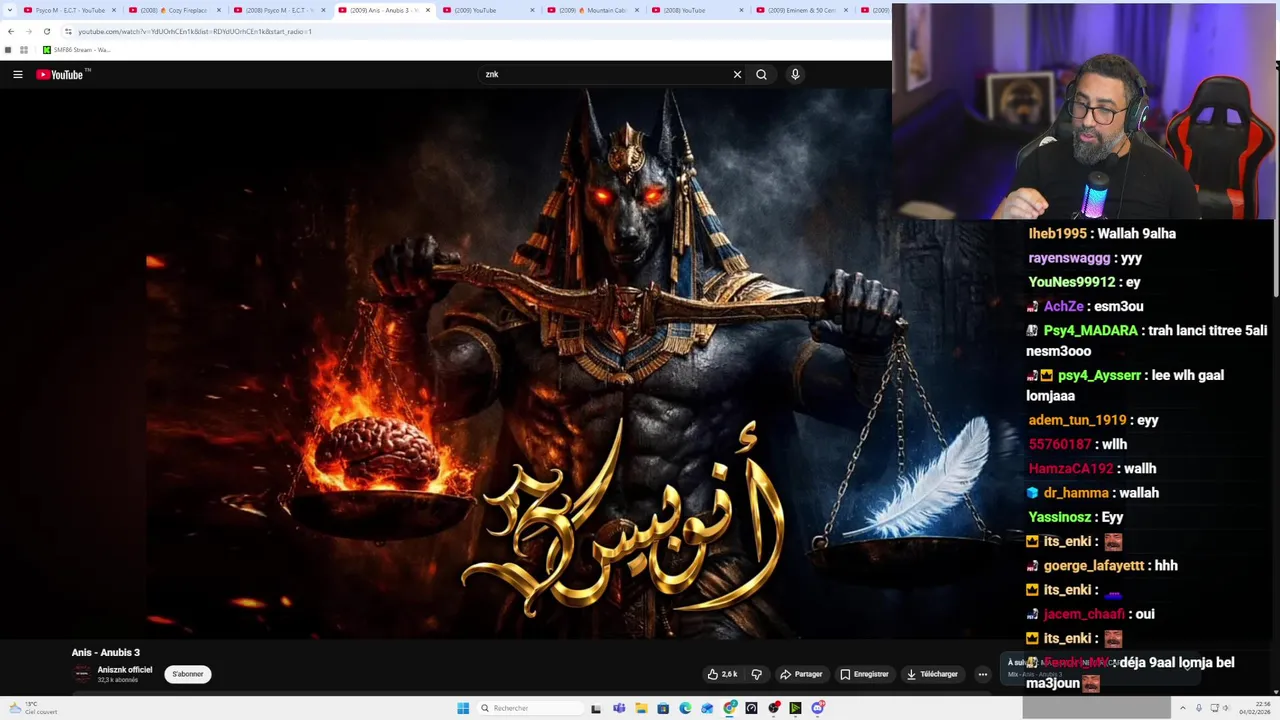Screen dimensions: 1280x720
Task: Download video via Télécharger button
Action: click(932, 674)
